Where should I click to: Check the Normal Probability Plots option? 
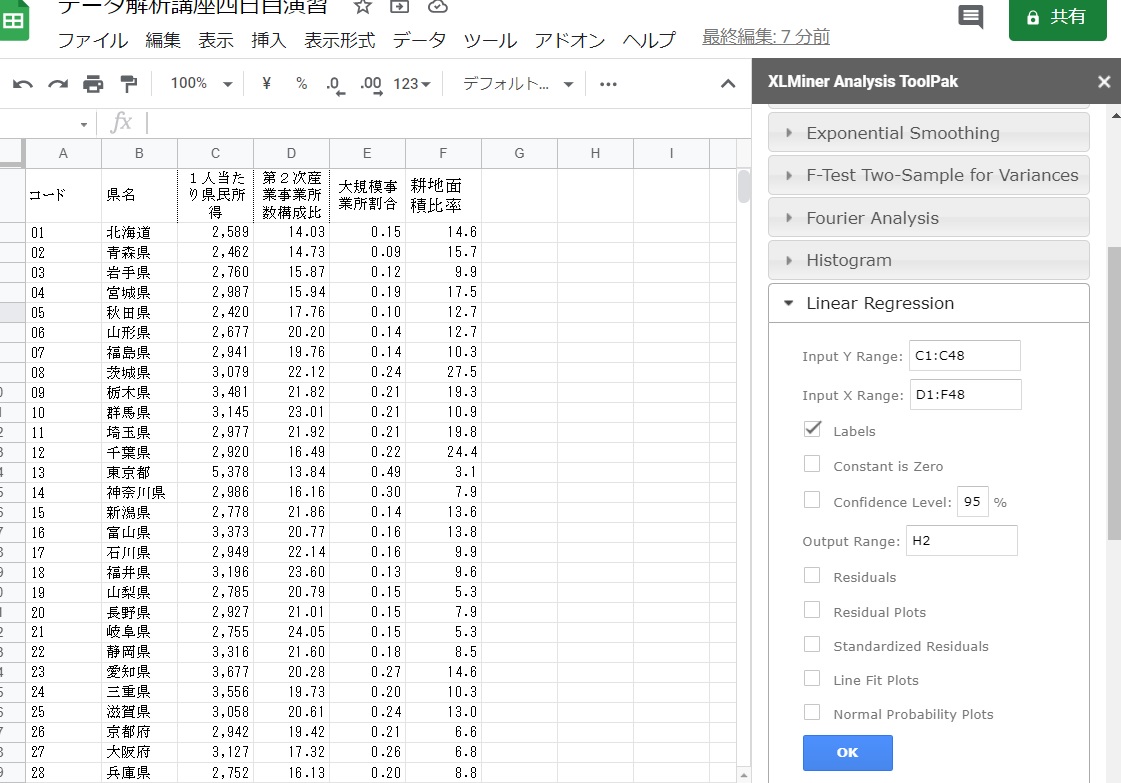coord(812,712)
